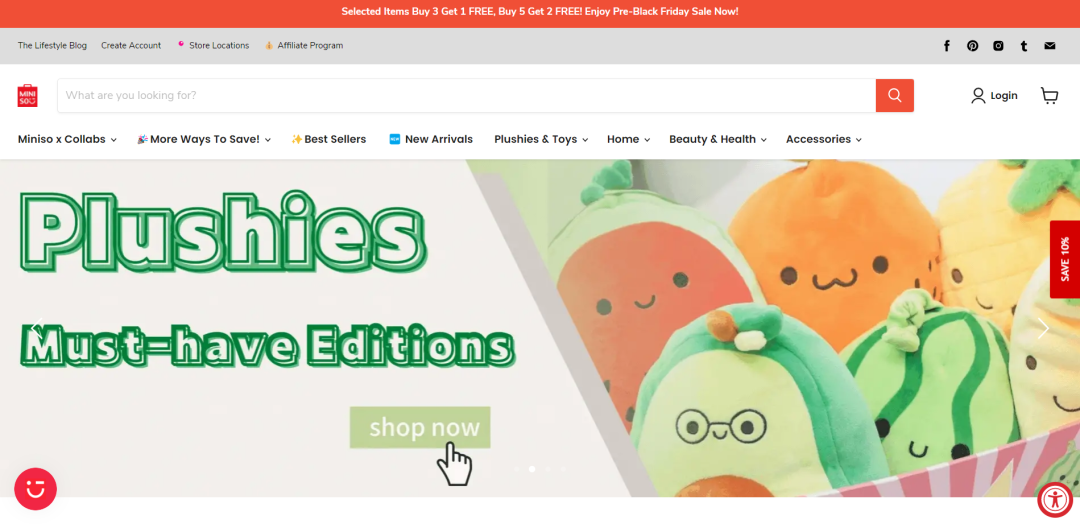Open the Best Sellers menu item
The image size is (1080, 524).
tap(329, 139)
